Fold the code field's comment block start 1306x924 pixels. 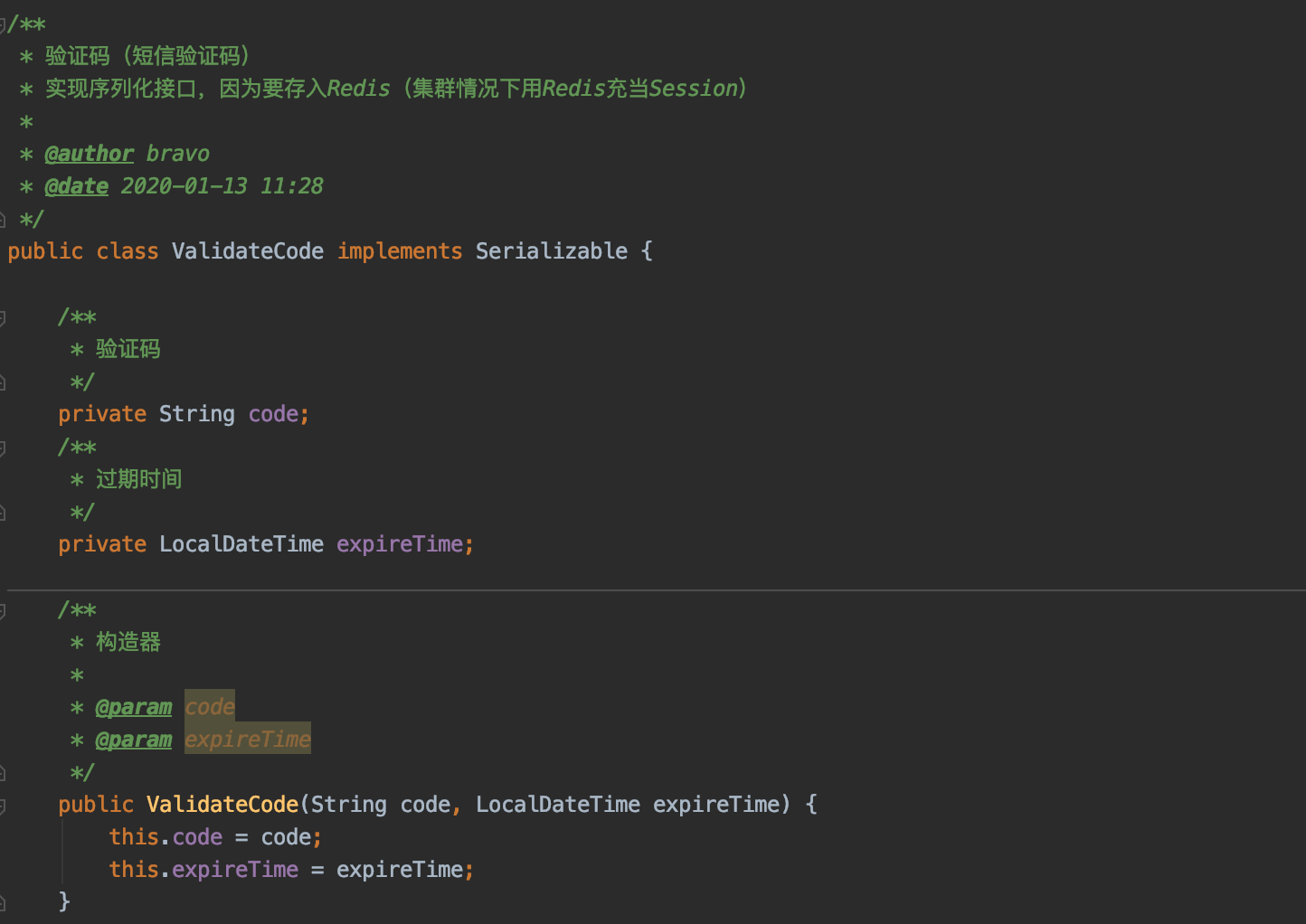pos(3,317)
